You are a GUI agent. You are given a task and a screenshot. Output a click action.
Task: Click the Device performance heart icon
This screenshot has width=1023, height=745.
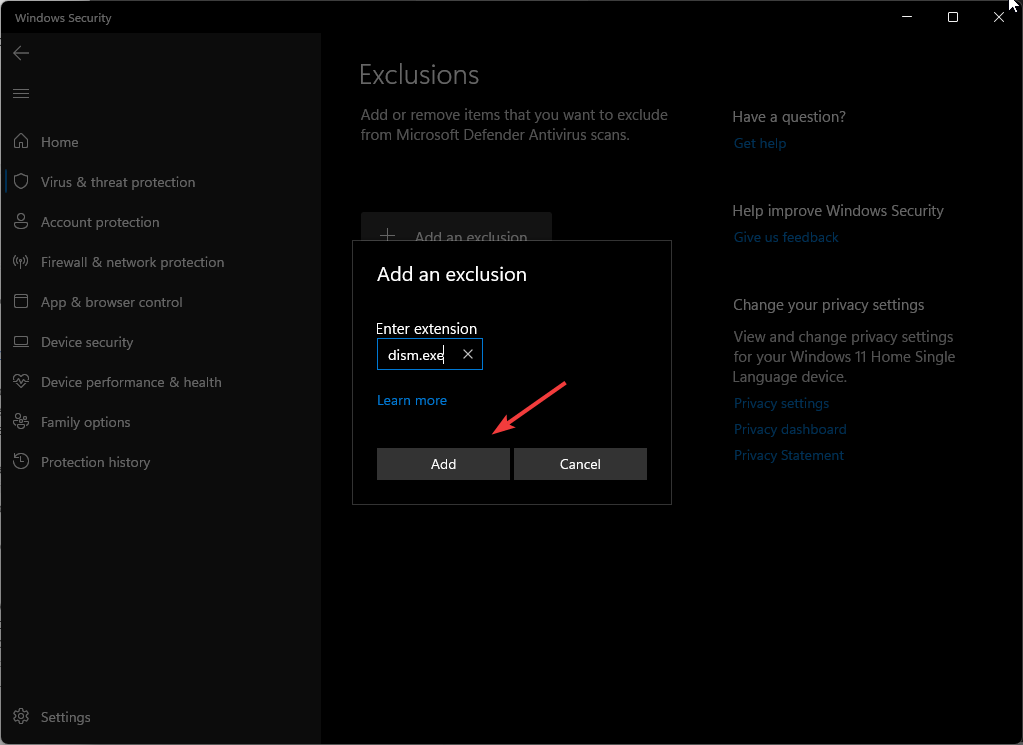(21, 381)
